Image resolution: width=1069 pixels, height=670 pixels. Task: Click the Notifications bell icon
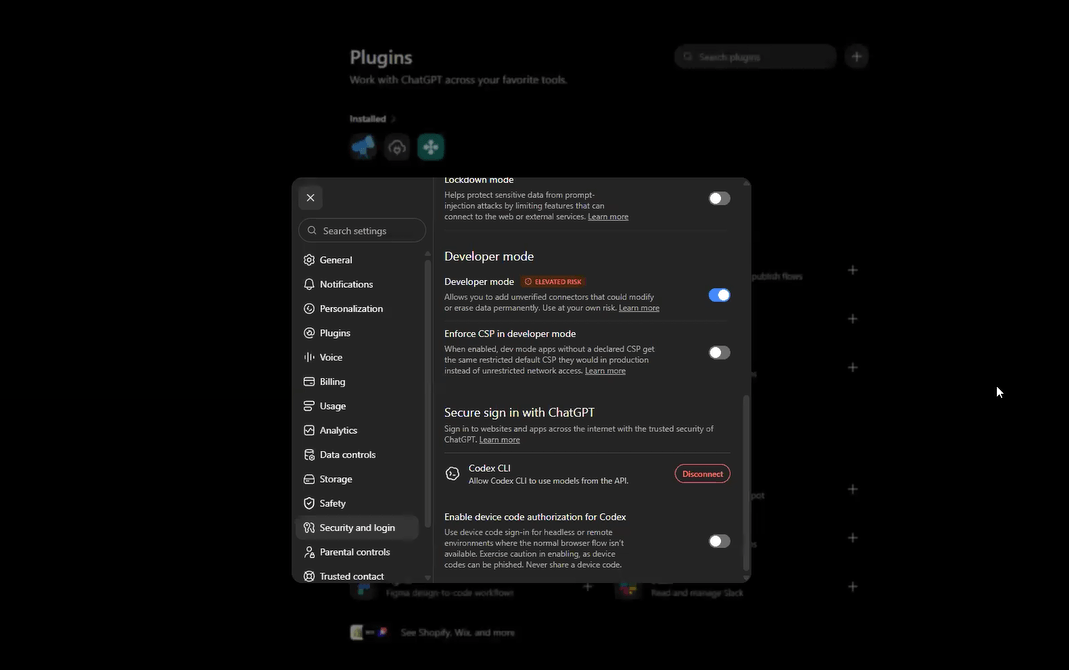pyautogui.click(x=309, y=284)
